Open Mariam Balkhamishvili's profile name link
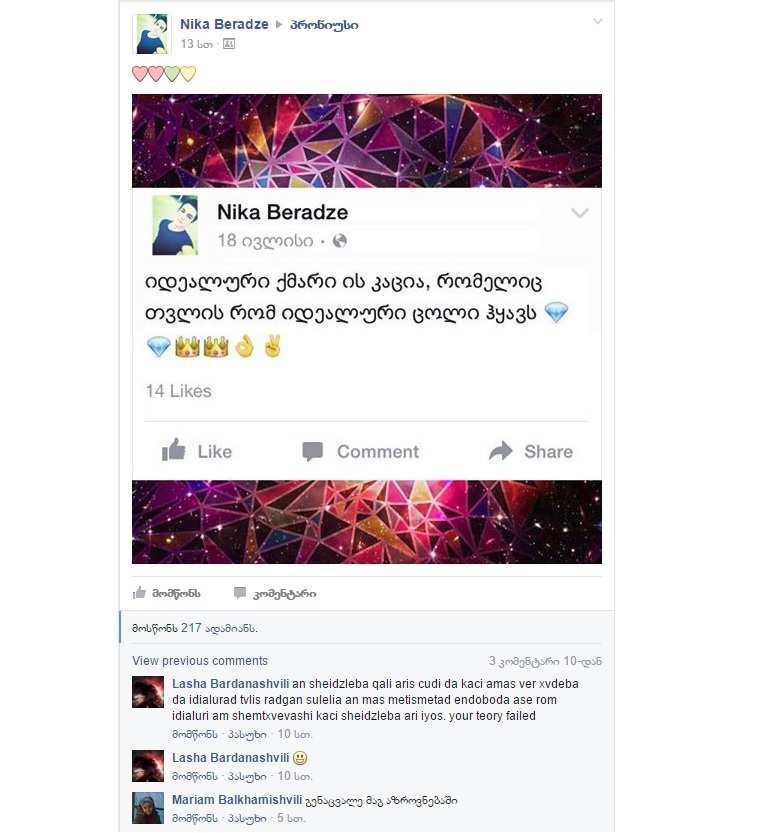 (x=237, y=800)
